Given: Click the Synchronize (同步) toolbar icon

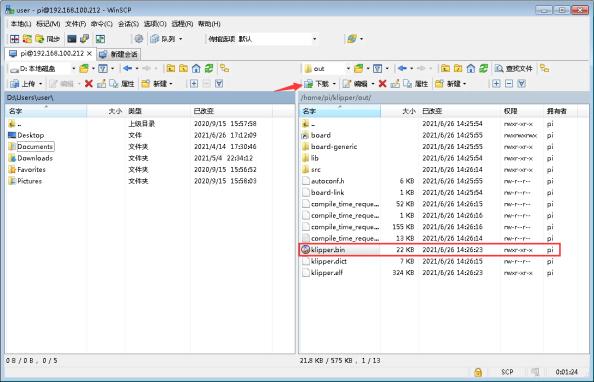Looking at the screenshot, I should 48,39.
